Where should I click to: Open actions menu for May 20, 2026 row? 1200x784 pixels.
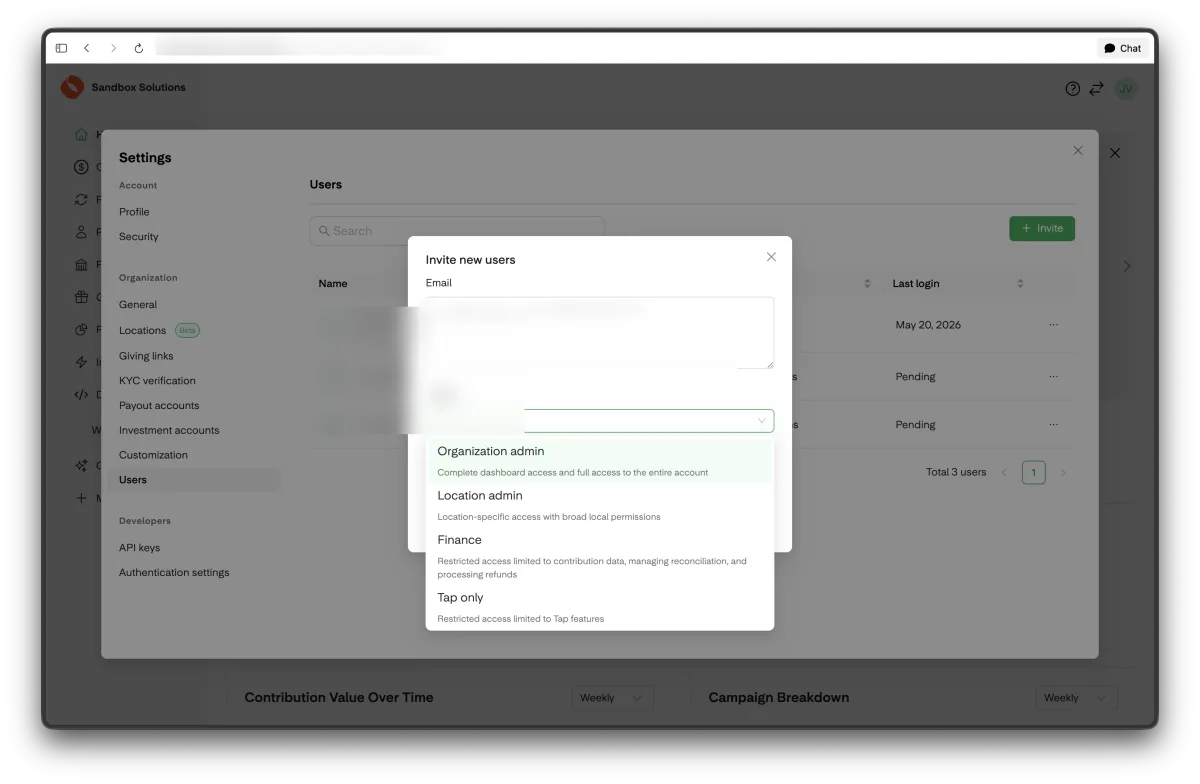click(1053, 325)
